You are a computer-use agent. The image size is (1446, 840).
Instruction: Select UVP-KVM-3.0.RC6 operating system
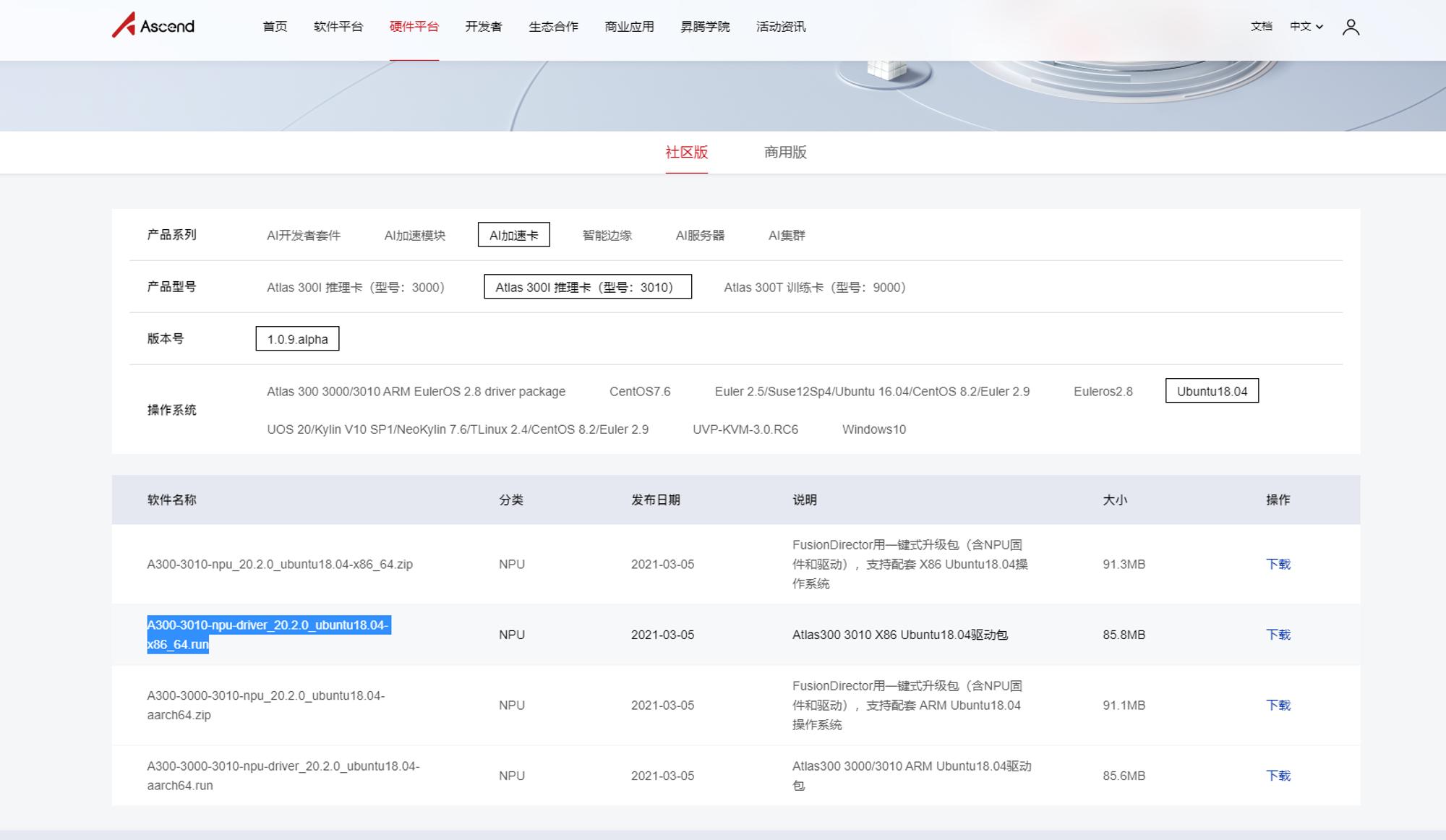pos(745,429)
